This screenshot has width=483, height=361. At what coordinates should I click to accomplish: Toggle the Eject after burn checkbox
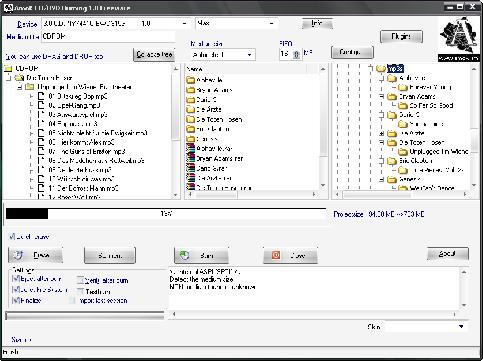pos(15,279)
